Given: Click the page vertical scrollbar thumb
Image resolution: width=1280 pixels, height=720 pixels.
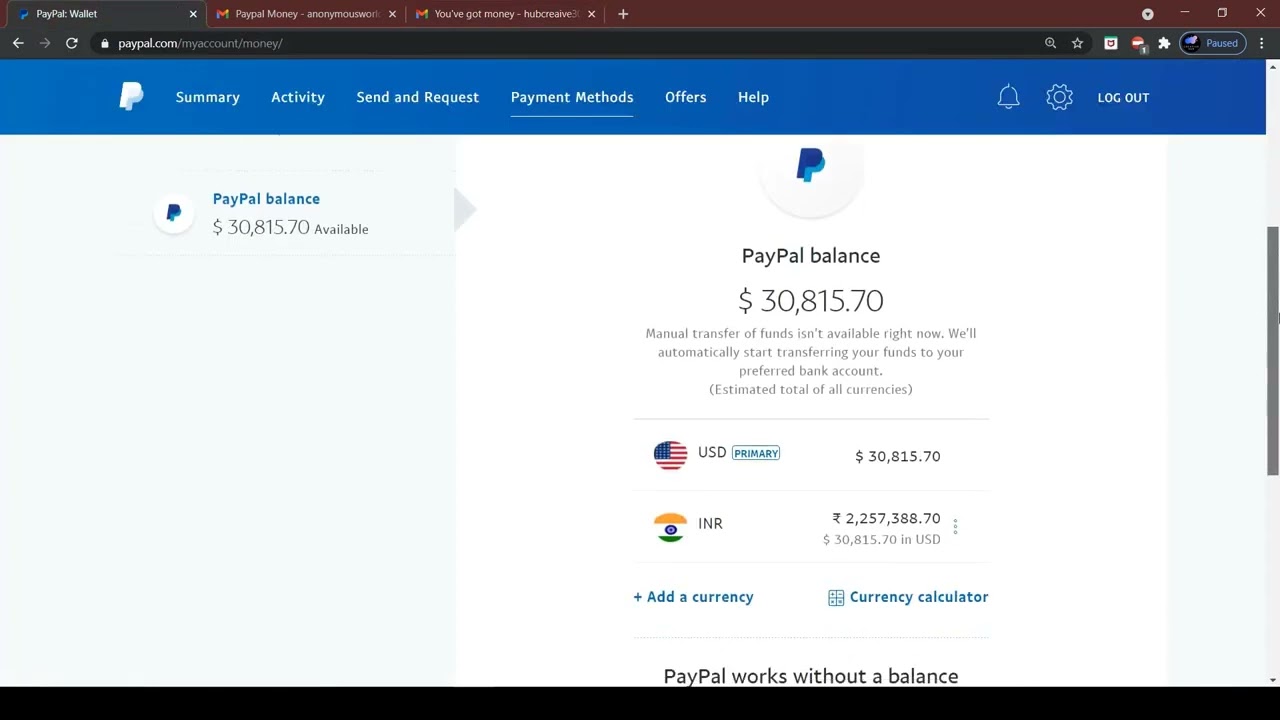Looking at the screenshot, I should [1273, 350].
